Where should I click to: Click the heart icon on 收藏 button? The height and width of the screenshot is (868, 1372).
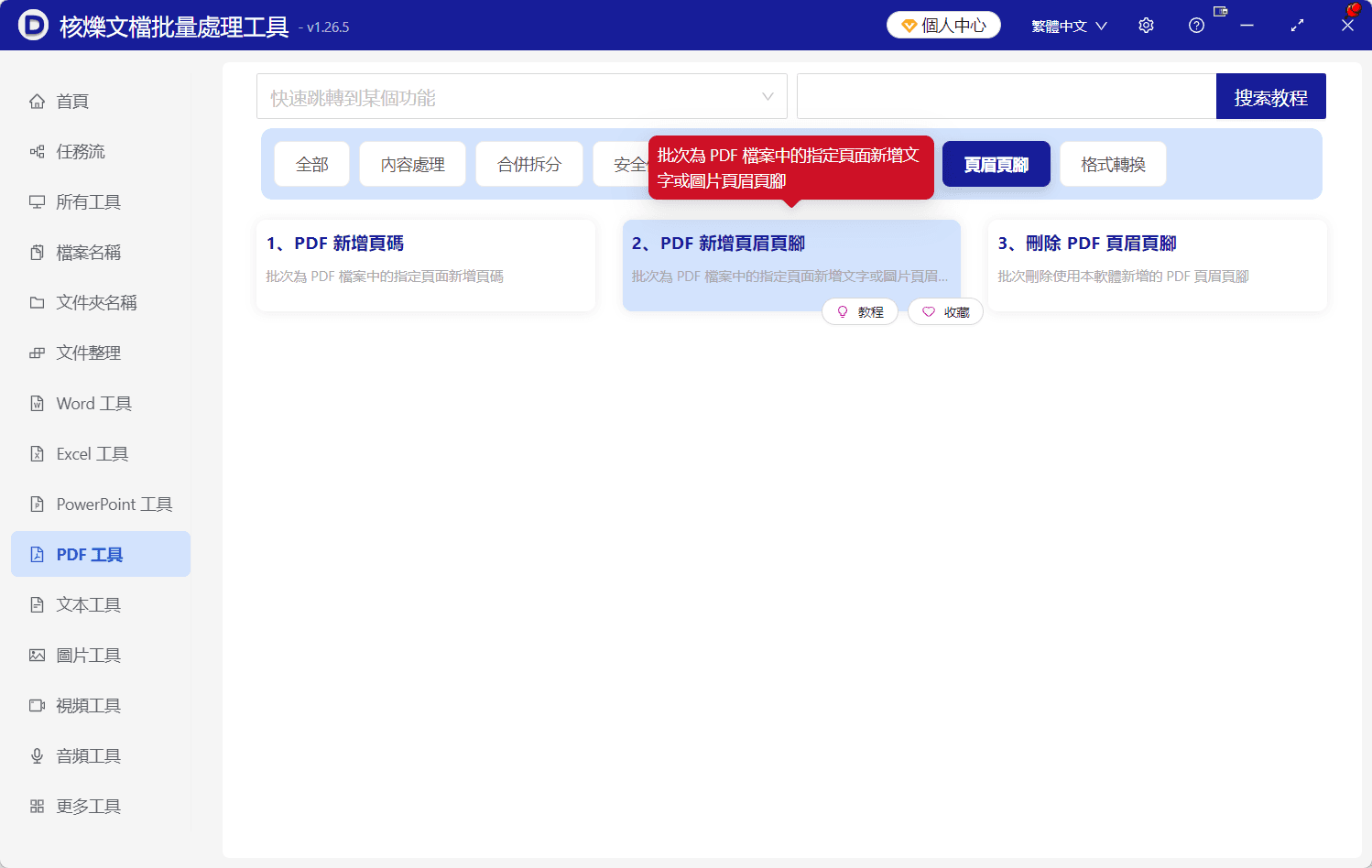929,312
